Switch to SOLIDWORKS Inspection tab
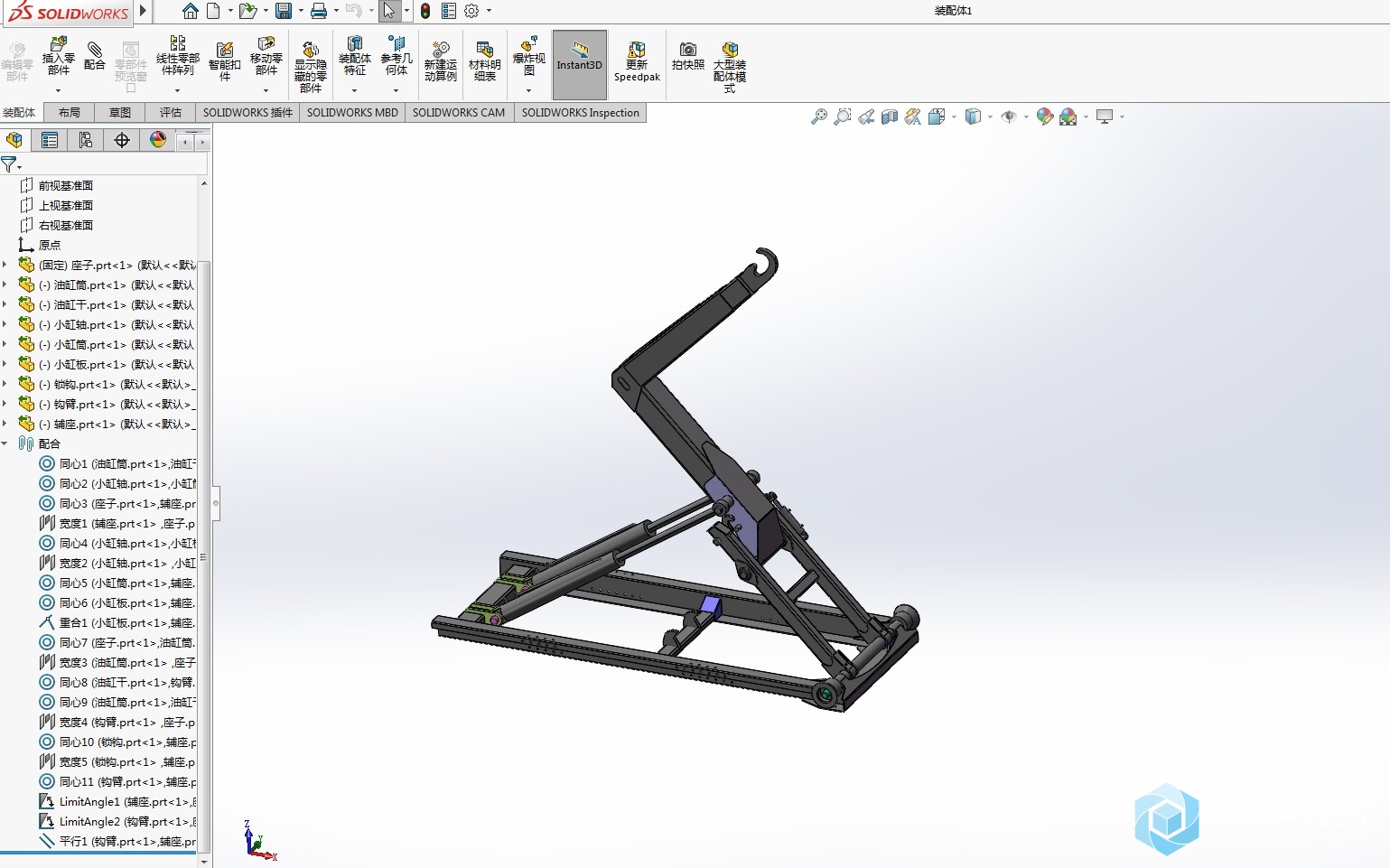1390x868 pixels. [581, 113]
